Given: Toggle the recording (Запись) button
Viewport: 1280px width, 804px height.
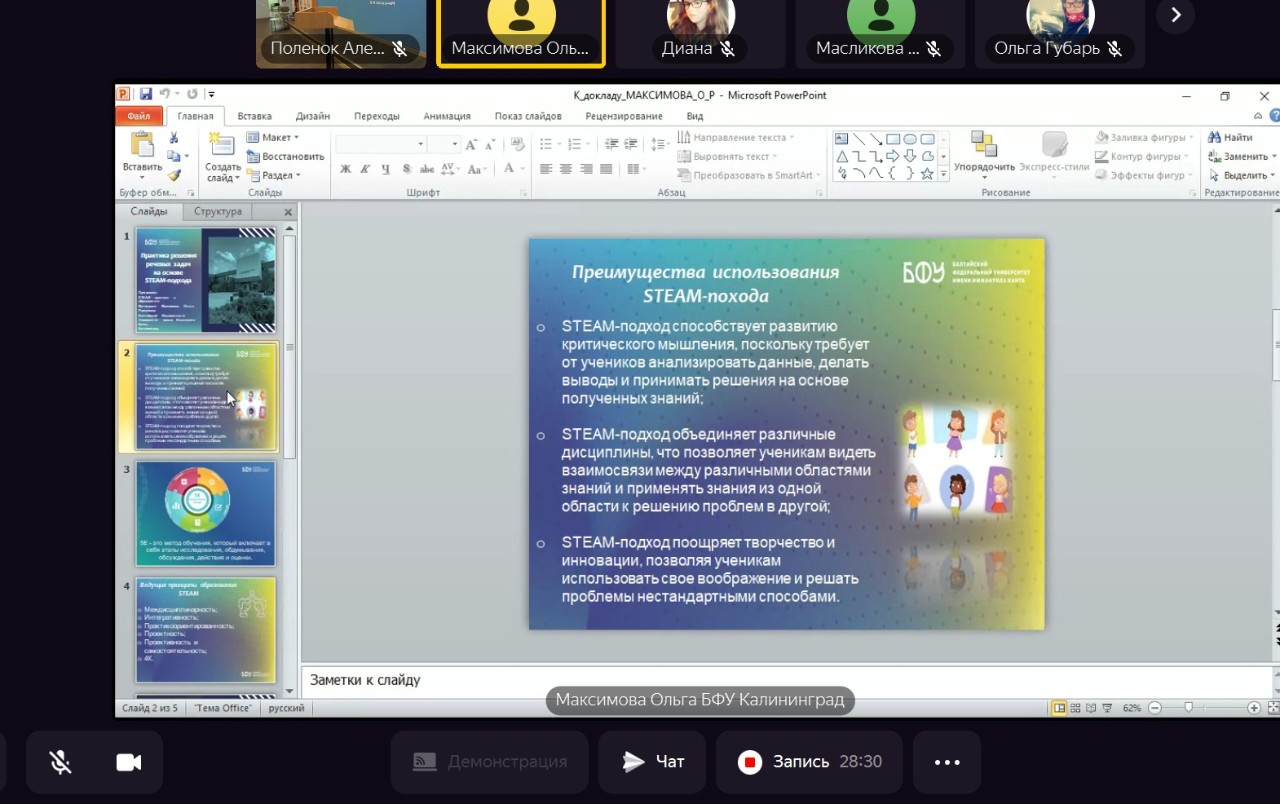Looking at the screenshot, I should pos(750,762).
